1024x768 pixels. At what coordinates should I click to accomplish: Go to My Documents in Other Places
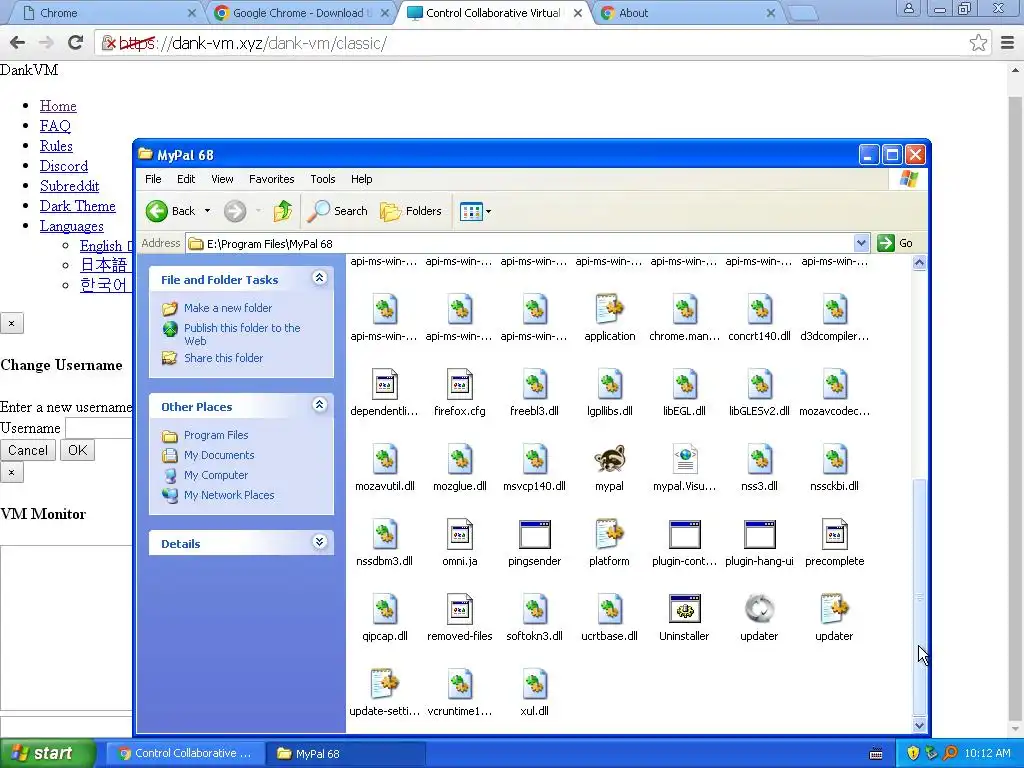pyautogui.click(x=219, y=455)
